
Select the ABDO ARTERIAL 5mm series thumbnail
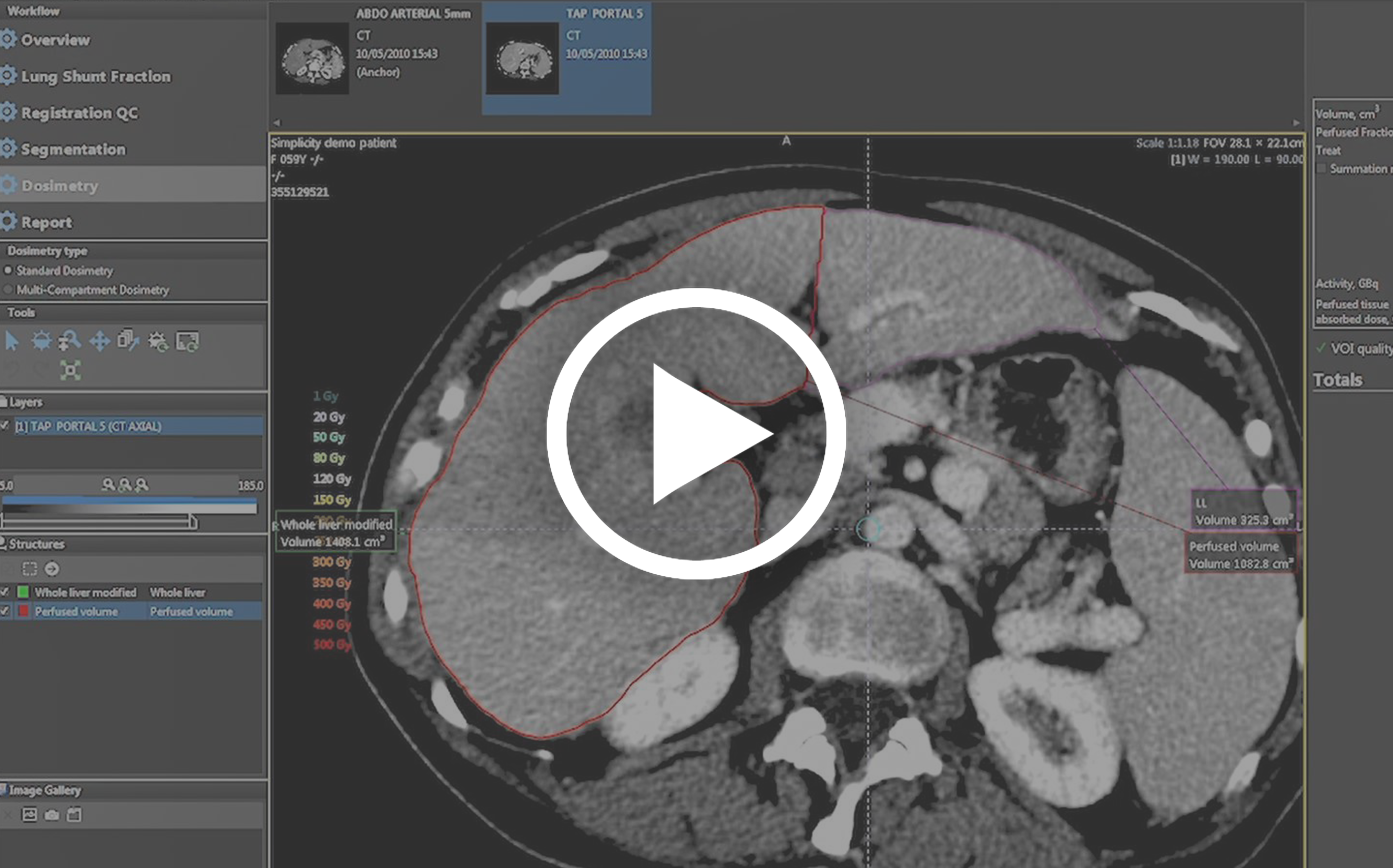click(312, 58)
